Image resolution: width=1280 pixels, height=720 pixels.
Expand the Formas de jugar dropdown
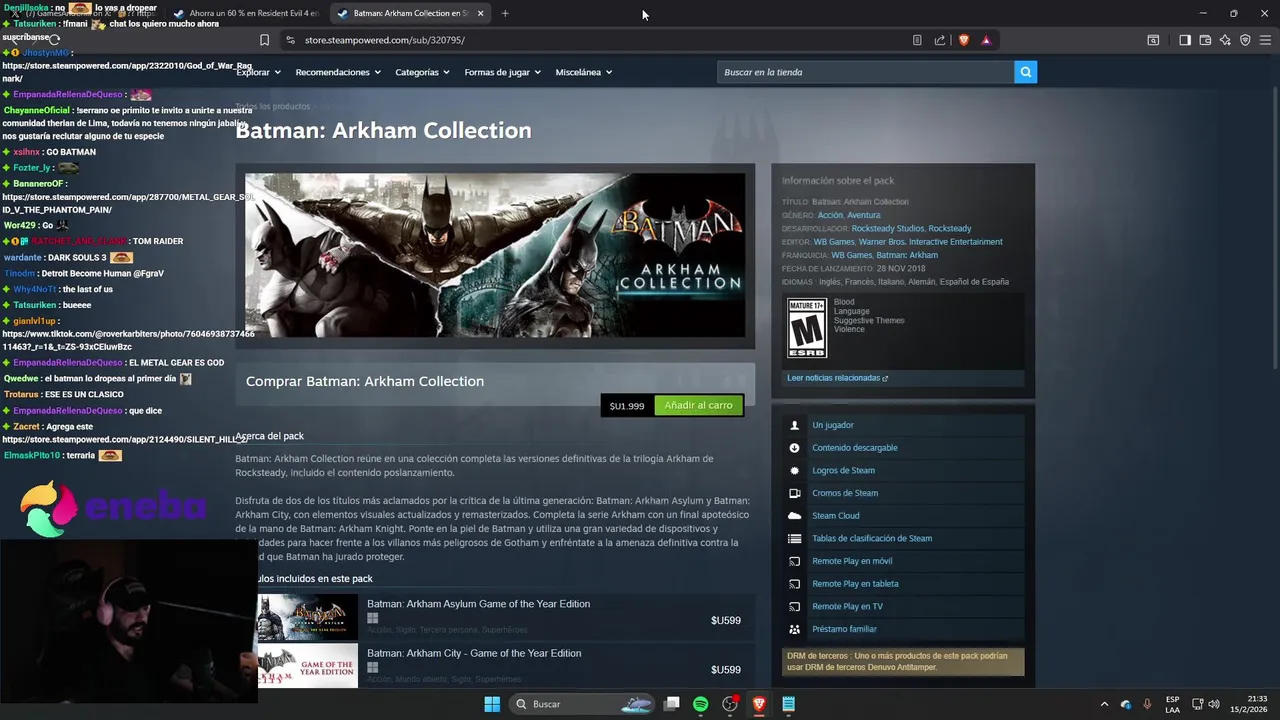coord(502,72)
